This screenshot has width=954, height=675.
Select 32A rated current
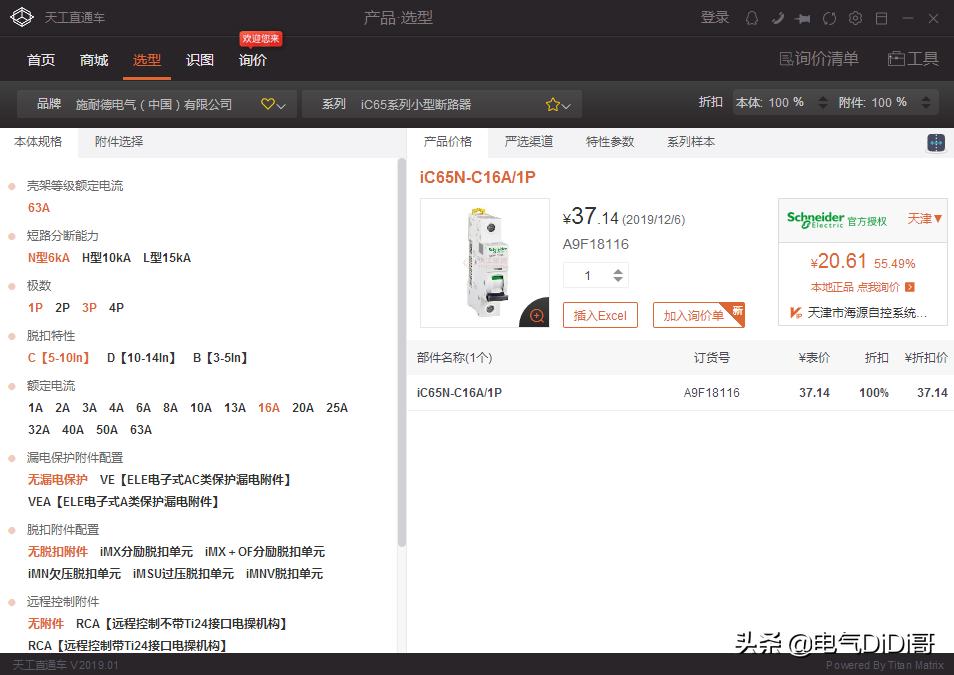pos(39,430)
